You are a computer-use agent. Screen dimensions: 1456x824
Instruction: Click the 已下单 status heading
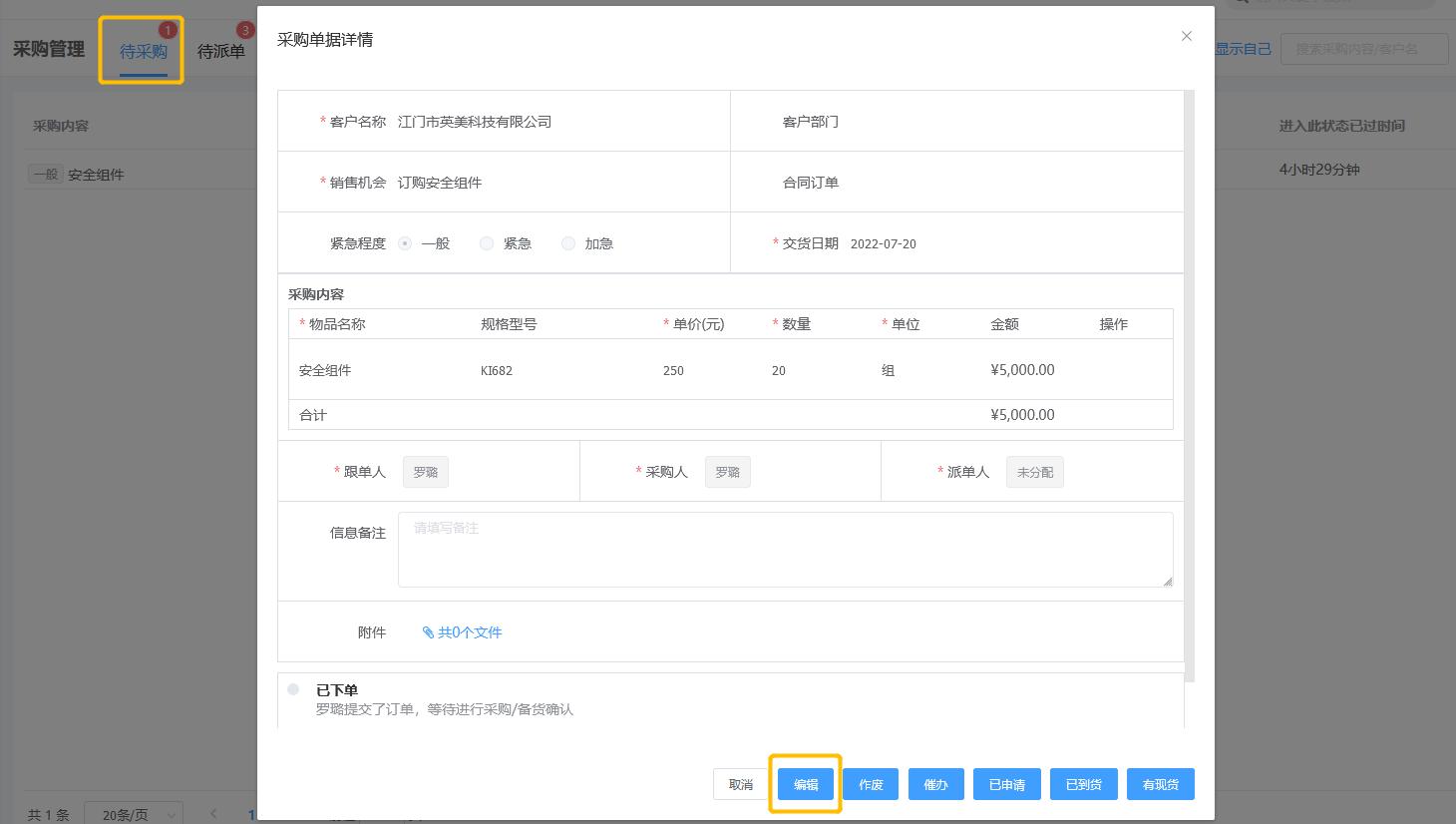click(x=337, y=690)
